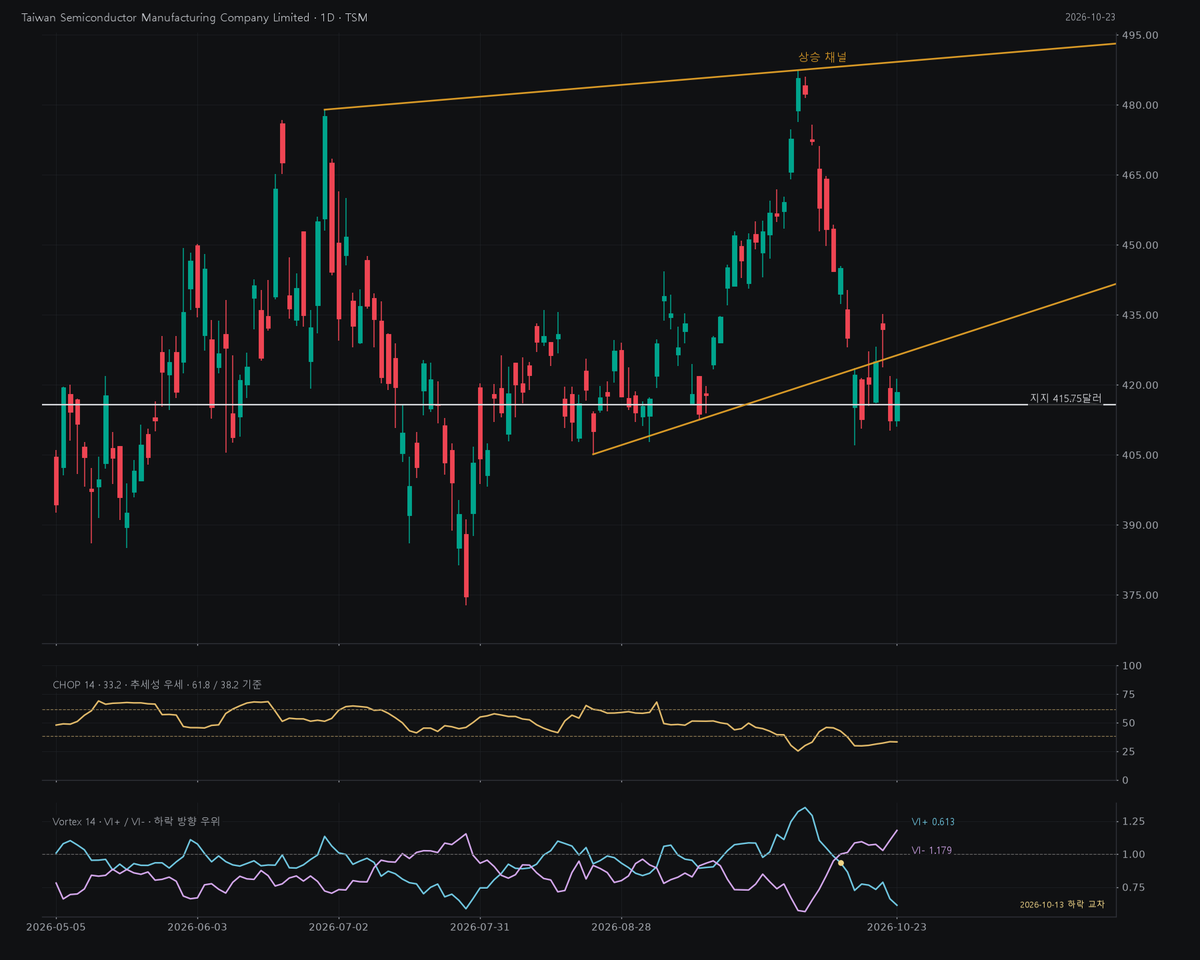Click the 420.00 price axis label
This screenshot has height=960, width=1200.
[1141, 385]
